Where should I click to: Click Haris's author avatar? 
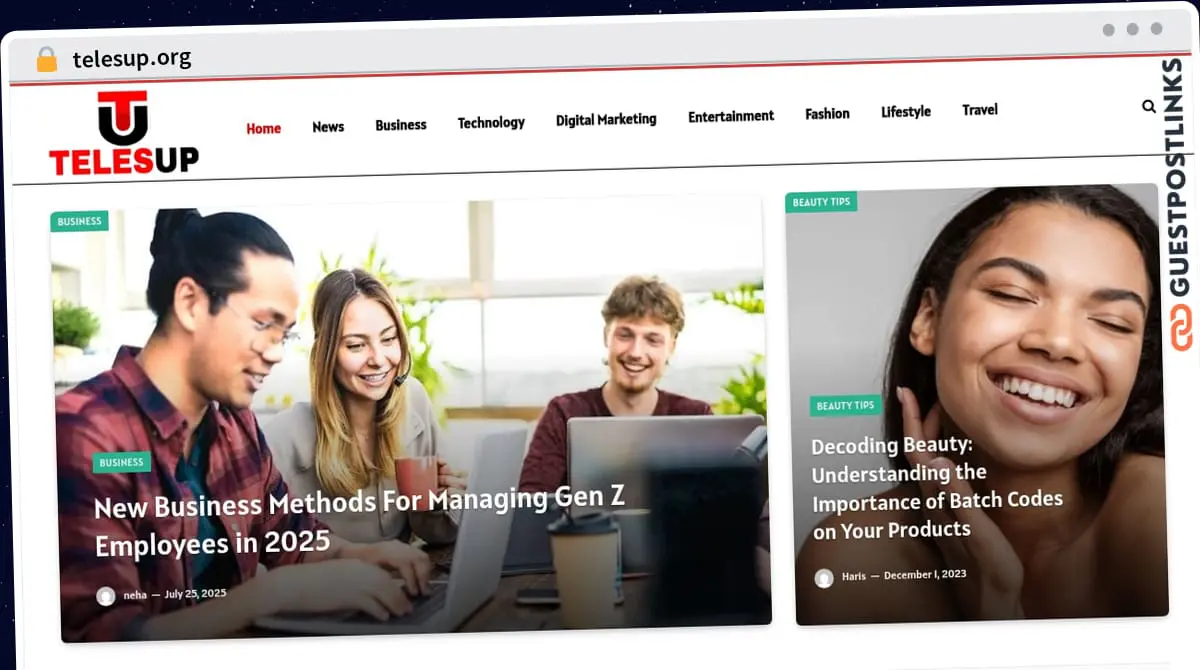coord(824,578)
